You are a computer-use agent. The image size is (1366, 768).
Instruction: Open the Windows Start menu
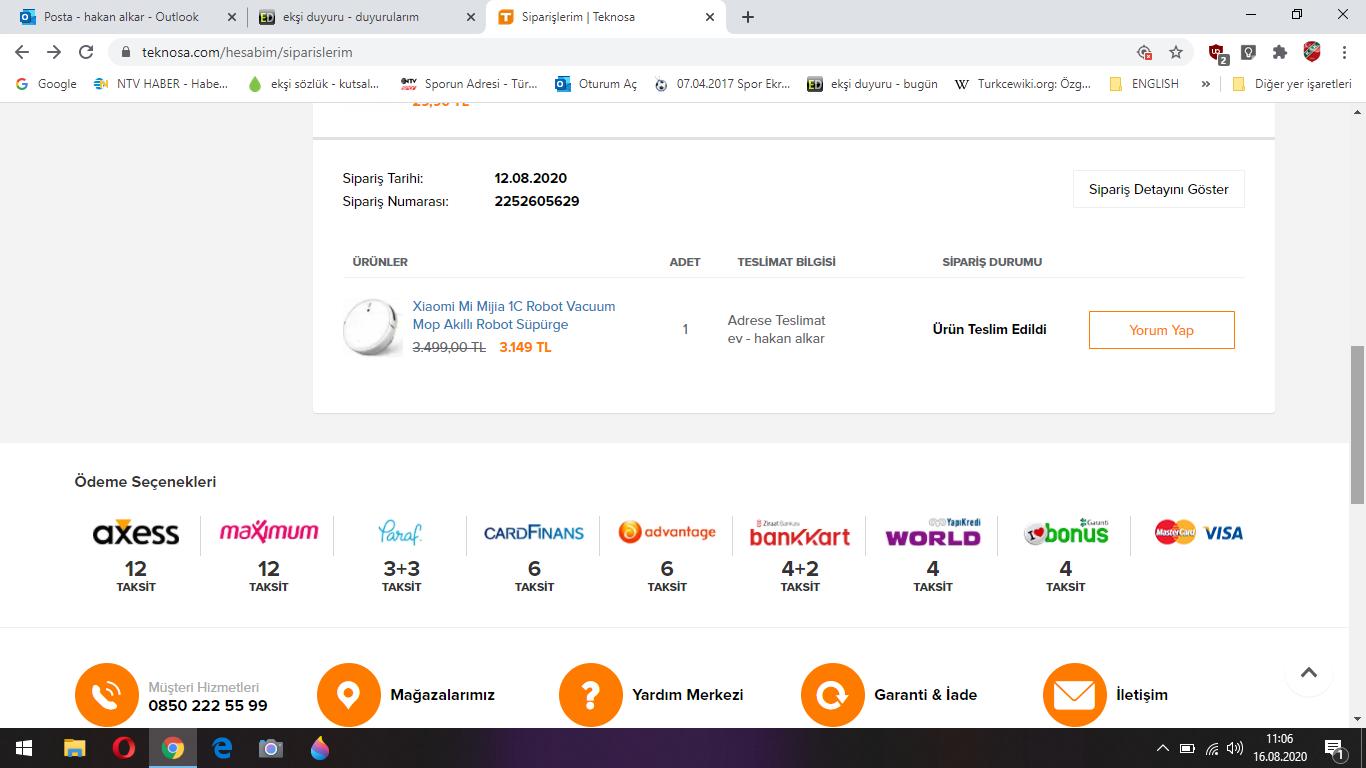24,748
